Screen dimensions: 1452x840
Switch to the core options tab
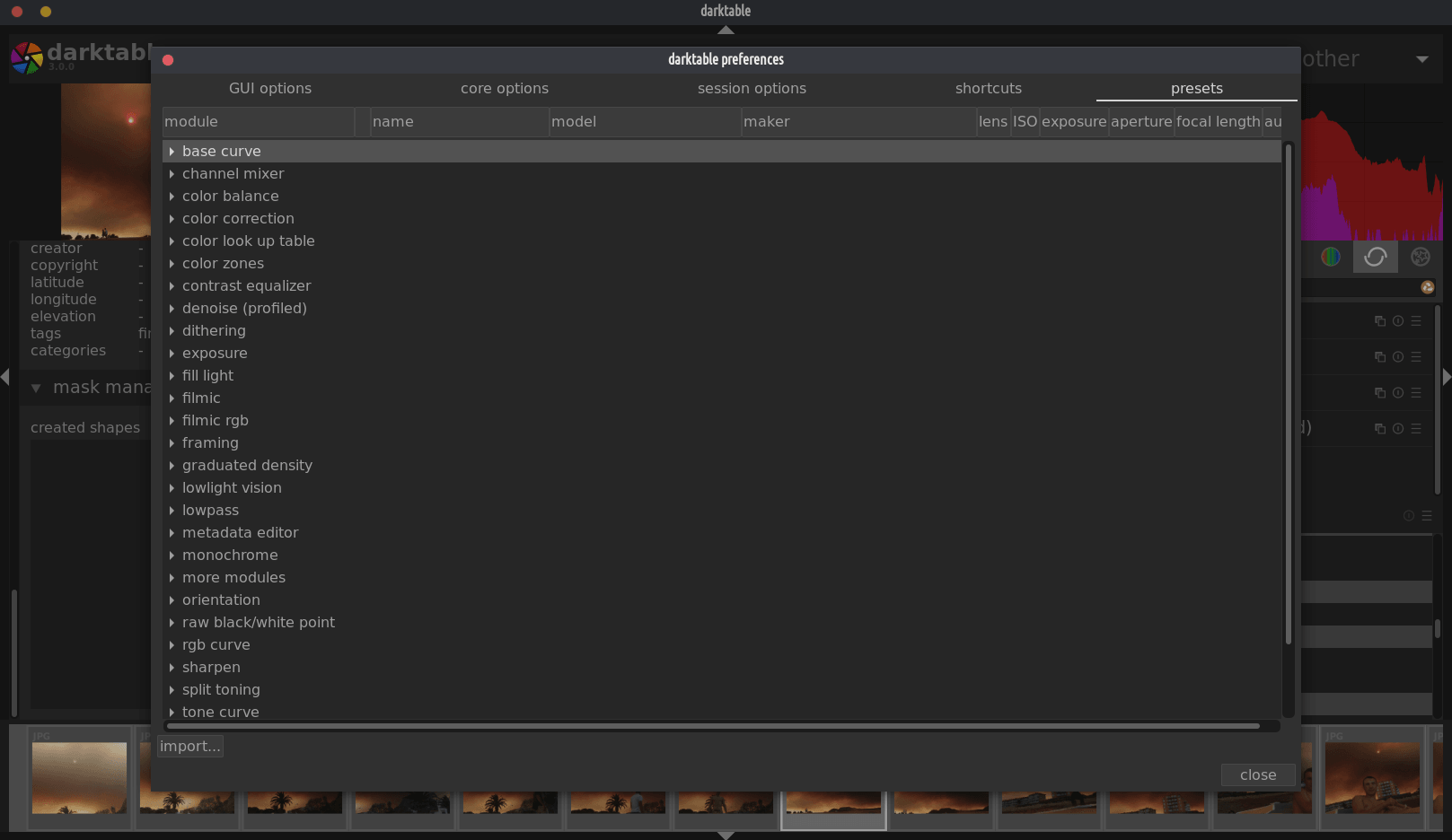pyautogui.click(x=505, y=88)
